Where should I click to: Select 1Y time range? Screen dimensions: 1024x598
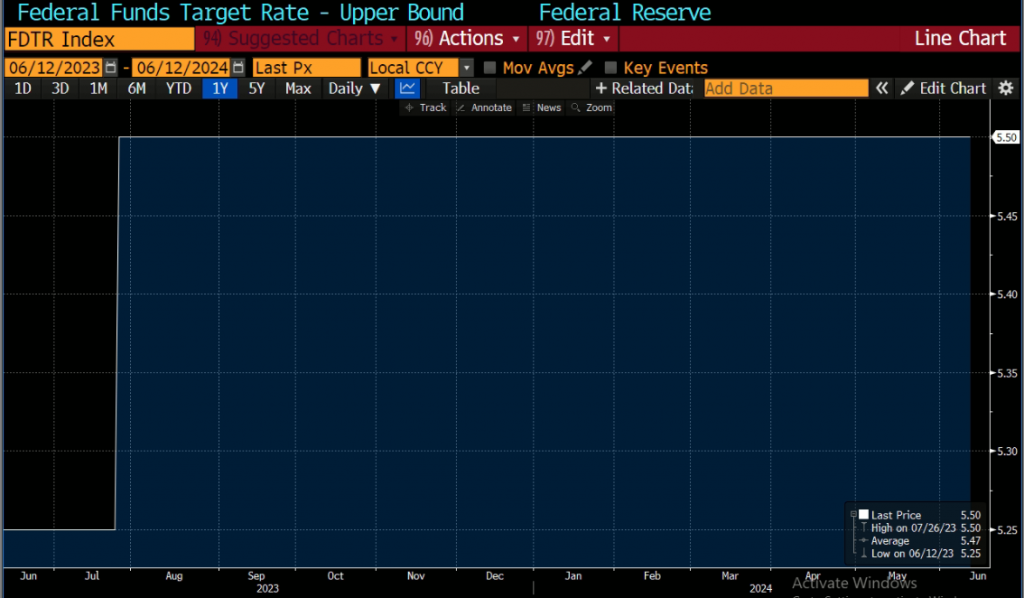[x=220, y=88]
